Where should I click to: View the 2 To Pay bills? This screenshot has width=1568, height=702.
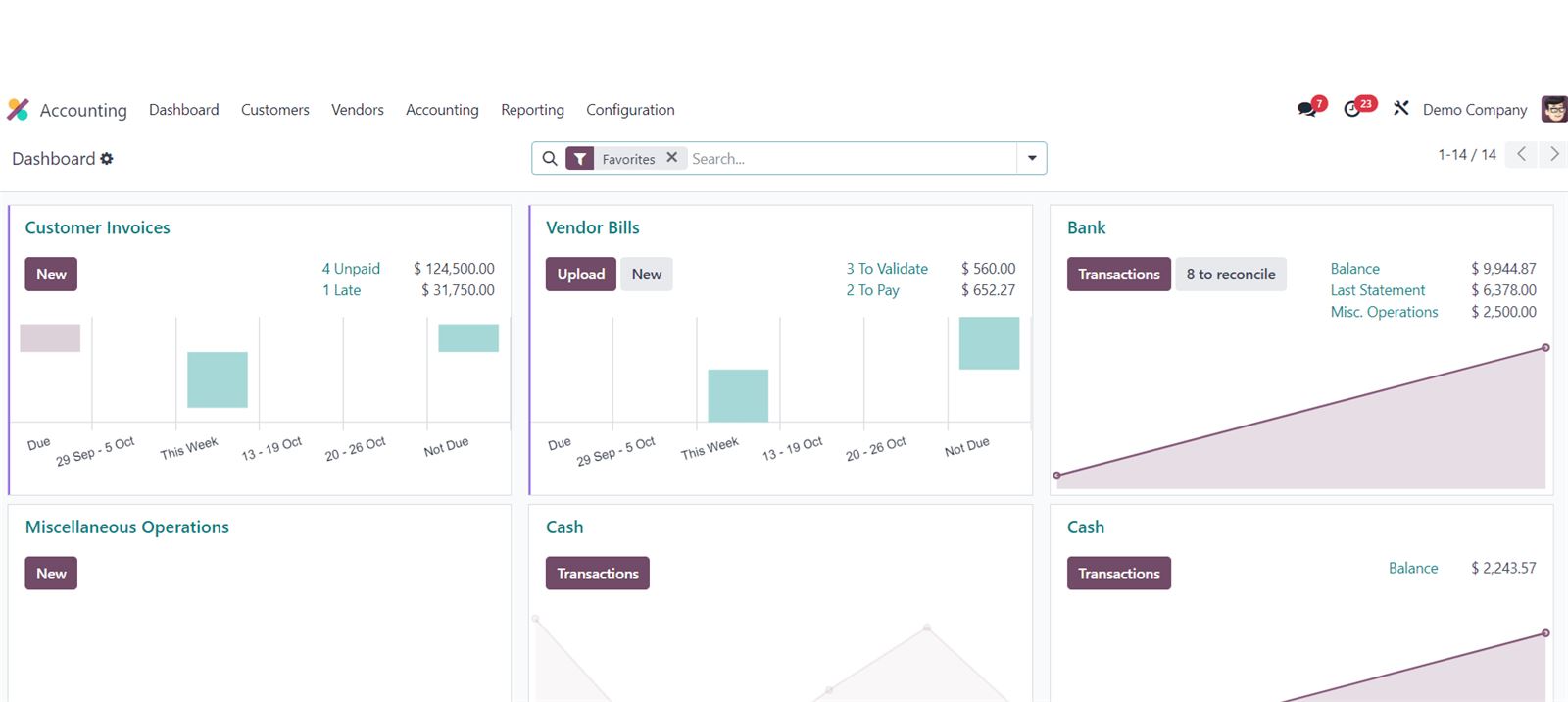pyautogui.click(x=873, y=290)
